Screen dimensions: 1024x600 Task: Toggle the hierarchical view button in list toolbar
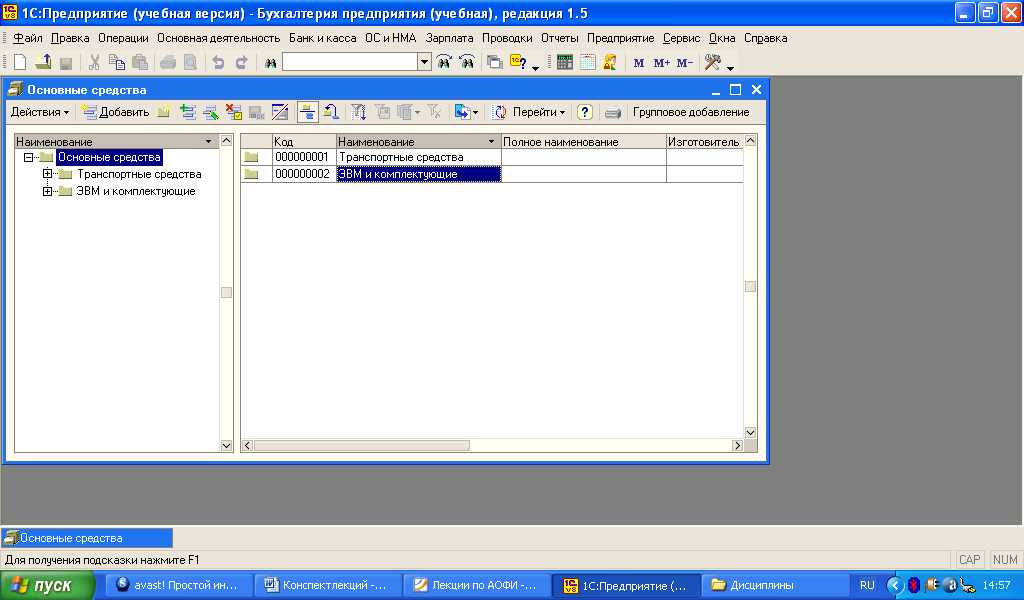pyautogui.click(x=308, y=112)
